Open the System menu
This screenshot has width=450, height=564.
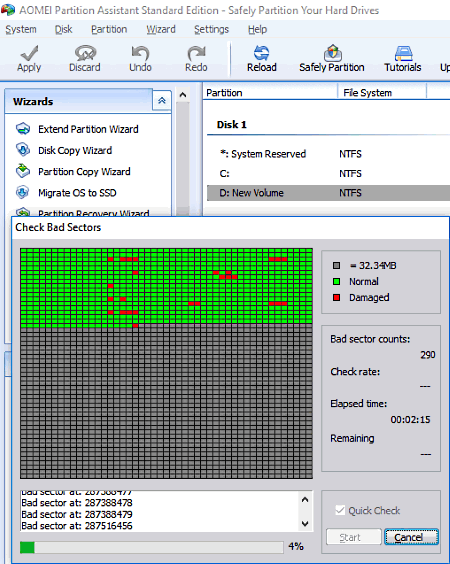21,29
